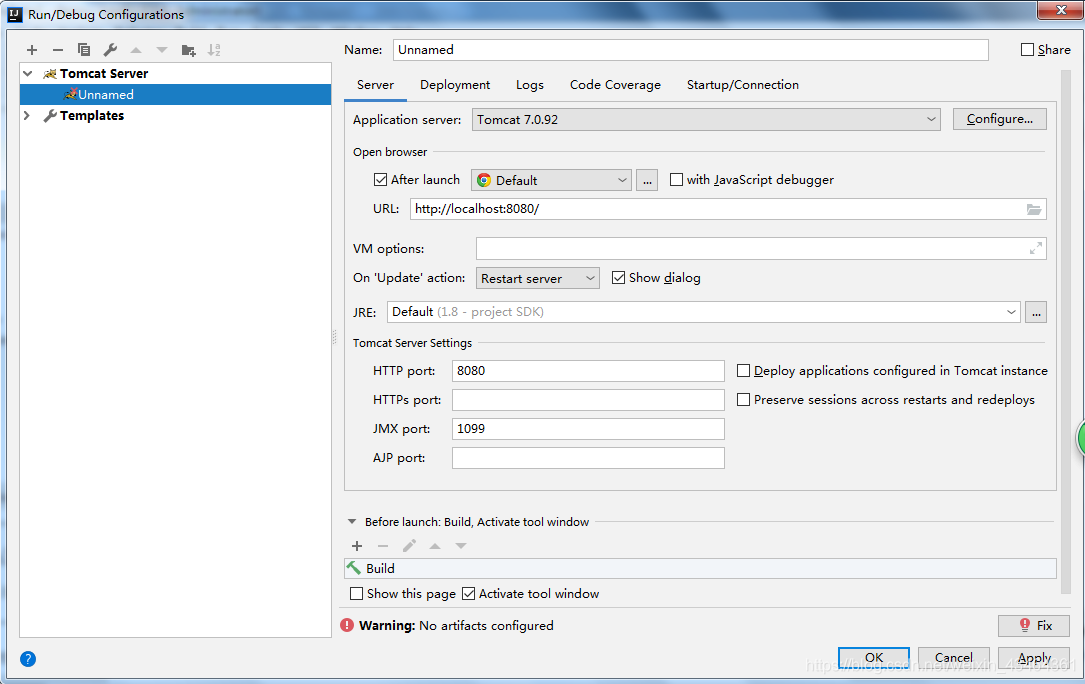Click the AJP port field
This screenshot has height=684, width=1085.
(588, 458)
